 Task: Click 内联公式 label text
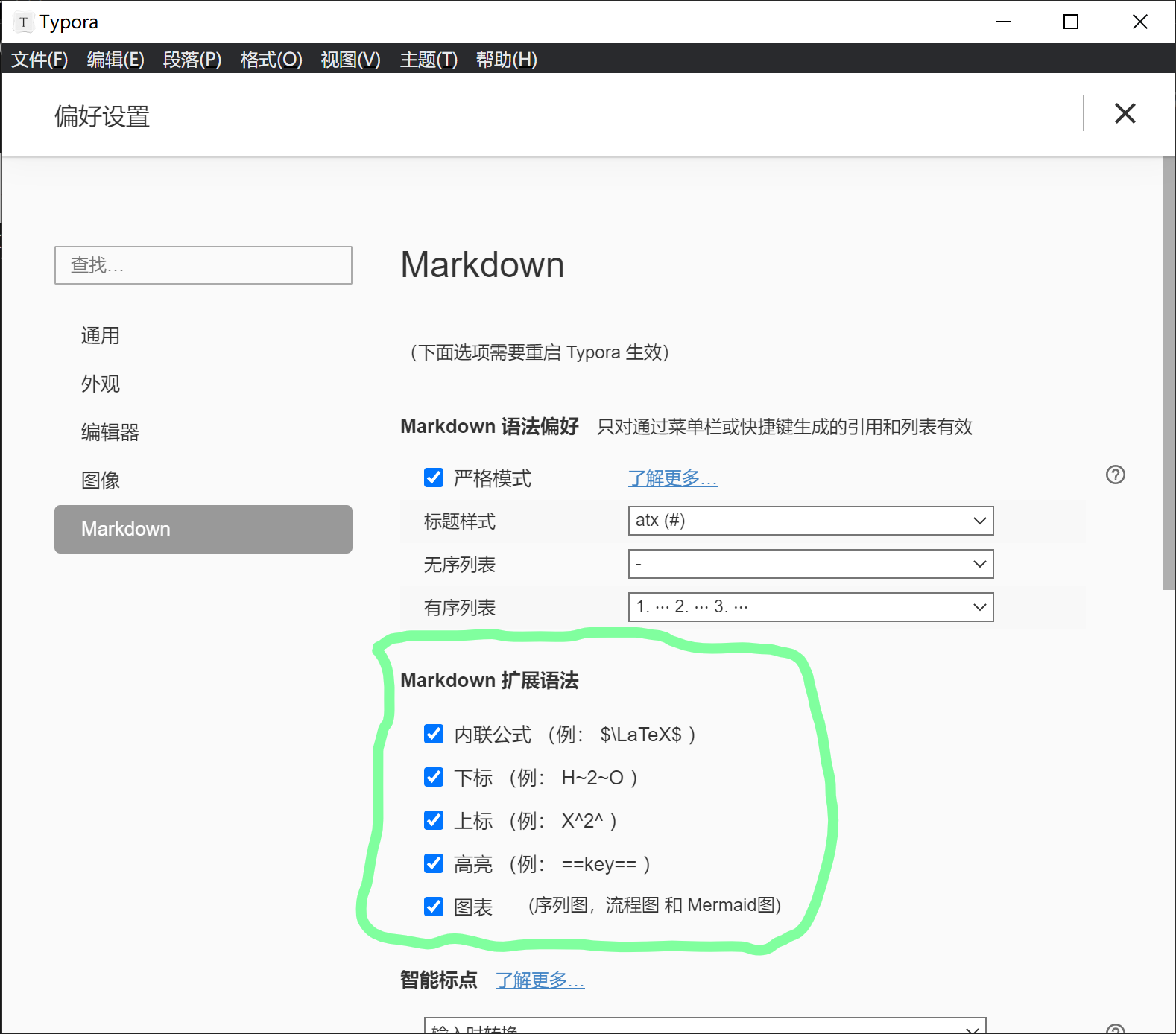point(493,735)
